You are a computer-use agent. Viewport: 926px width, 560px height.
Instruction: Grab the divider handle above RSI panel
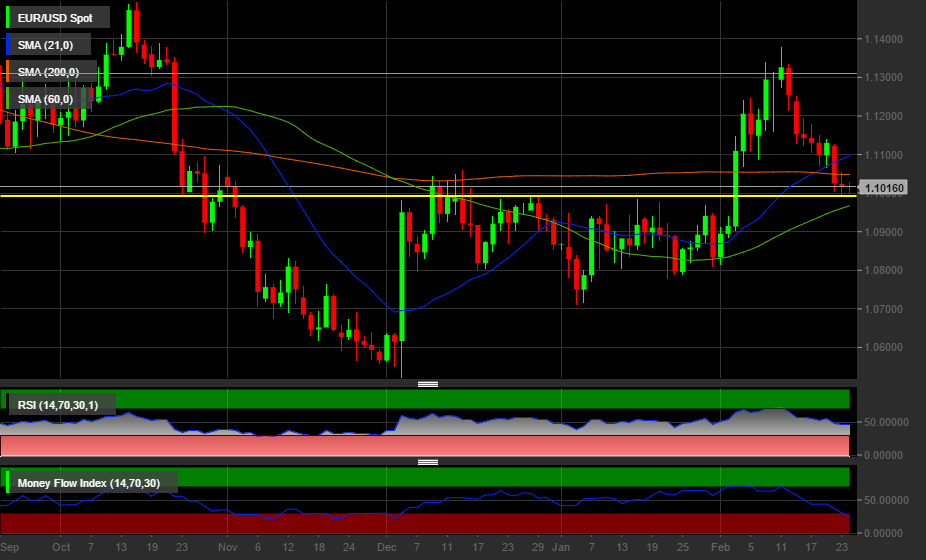(x=428, y=383)
